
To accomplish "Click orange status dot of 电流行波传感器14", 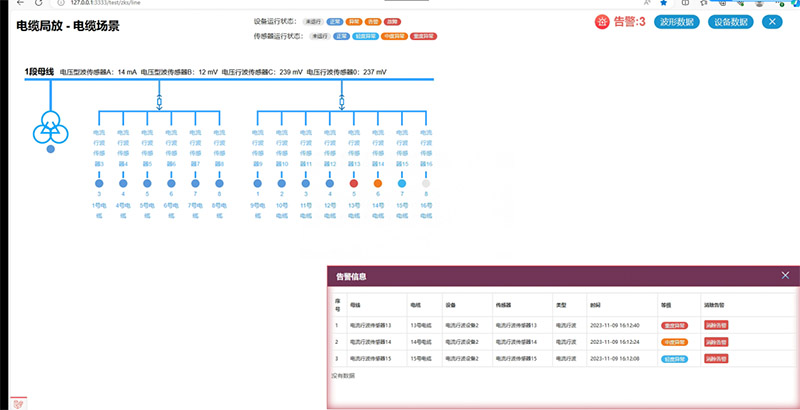I will (378, 184).
